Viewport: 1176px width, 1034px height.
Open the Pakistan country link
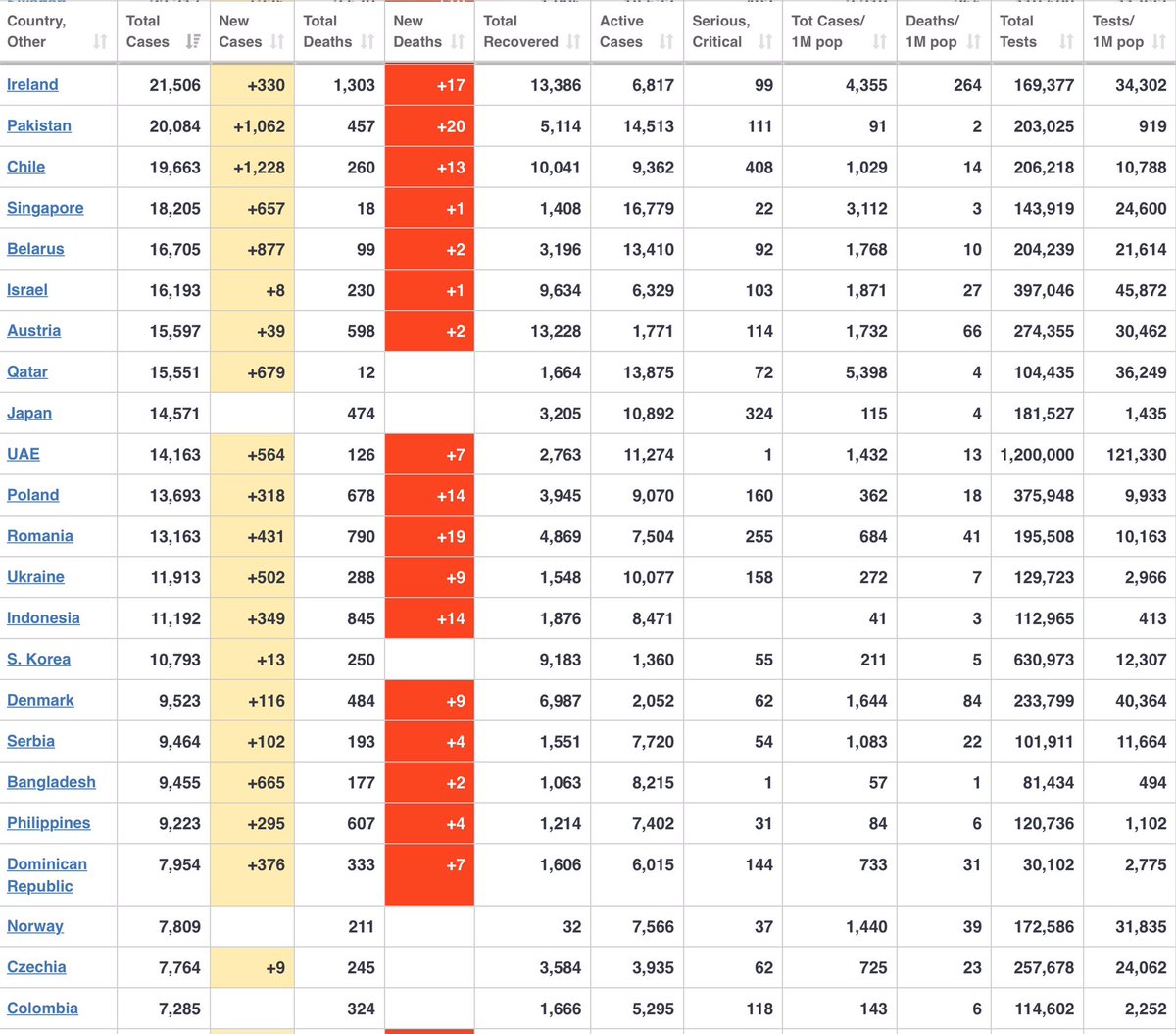[39, 125]
